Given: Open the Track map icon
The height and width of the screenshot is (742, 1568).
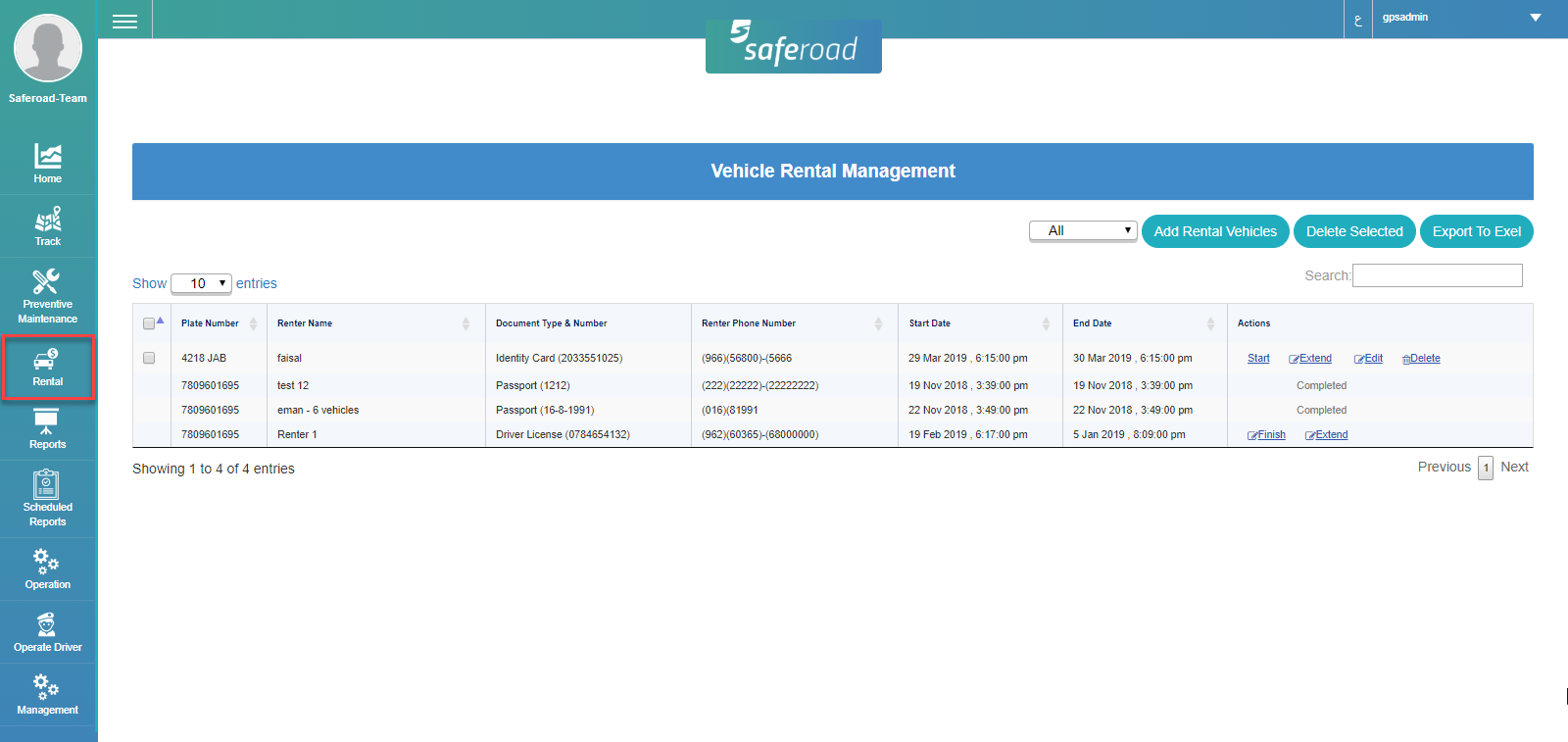Looking at the screenshot, I should point(47,220).
